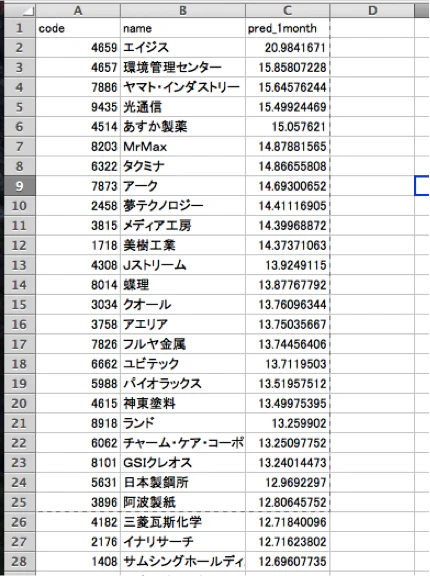The image size is (430, 576).
Task: Click the value 13.75035667
Action: pyautogui.click(x=288, y=324)
